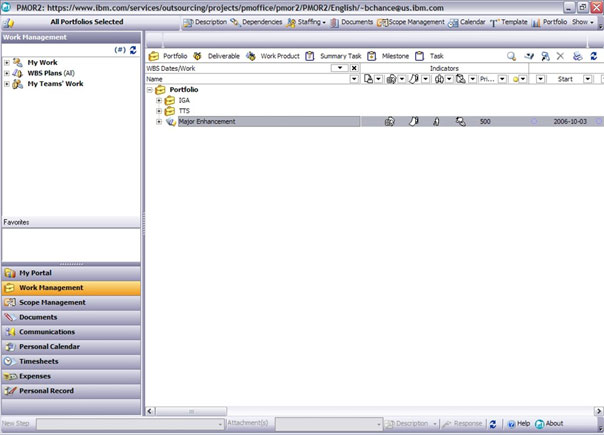The image size is (604, 435).
Task: Open the Pri... column dropdown arrow
Action: pyautogui.click(x=502, y=79)
